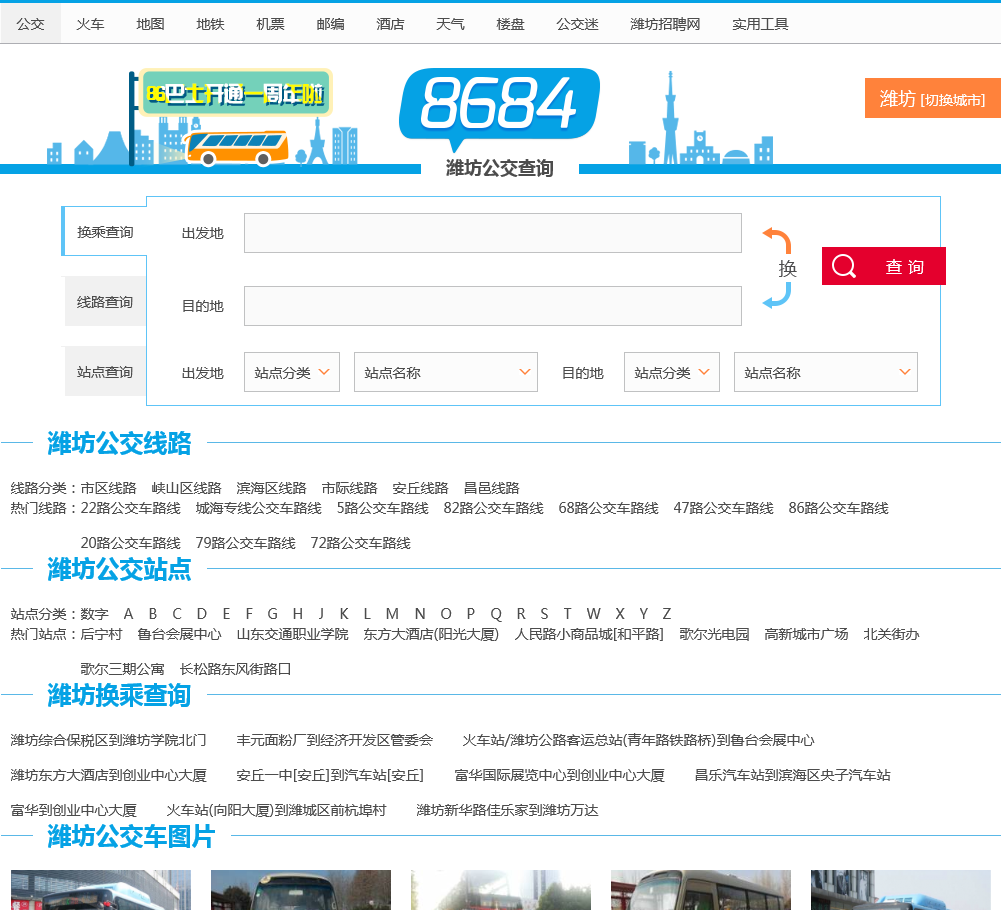Select the 站点查询 tab

[105, 372]
